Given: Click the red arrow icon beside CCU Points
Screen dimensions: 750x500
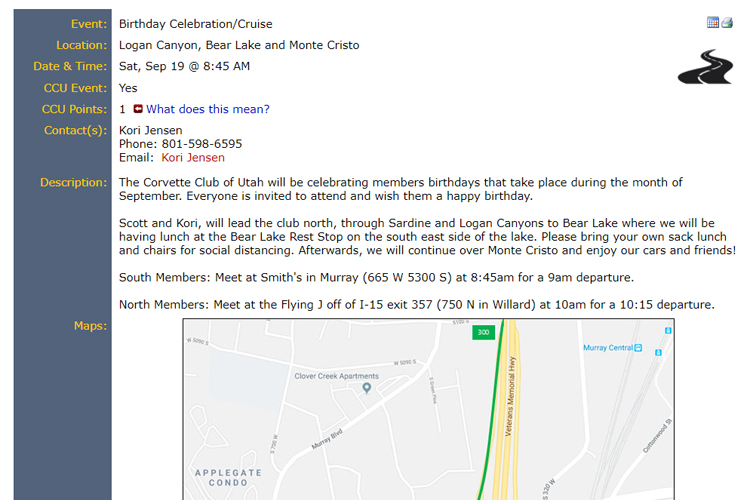Looking at the screenshot, I should coord(138,109).
